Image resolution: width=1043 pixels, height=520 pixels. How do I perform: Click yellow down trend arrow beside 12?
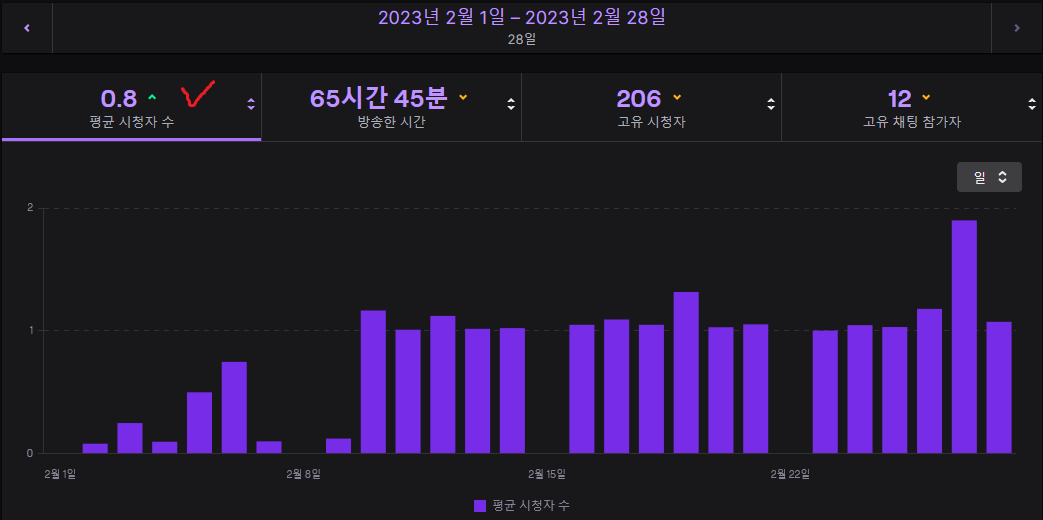[926, 98]
